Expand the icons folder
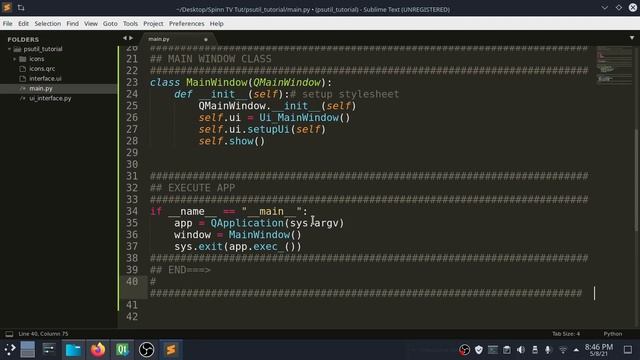 click(15, 59)
